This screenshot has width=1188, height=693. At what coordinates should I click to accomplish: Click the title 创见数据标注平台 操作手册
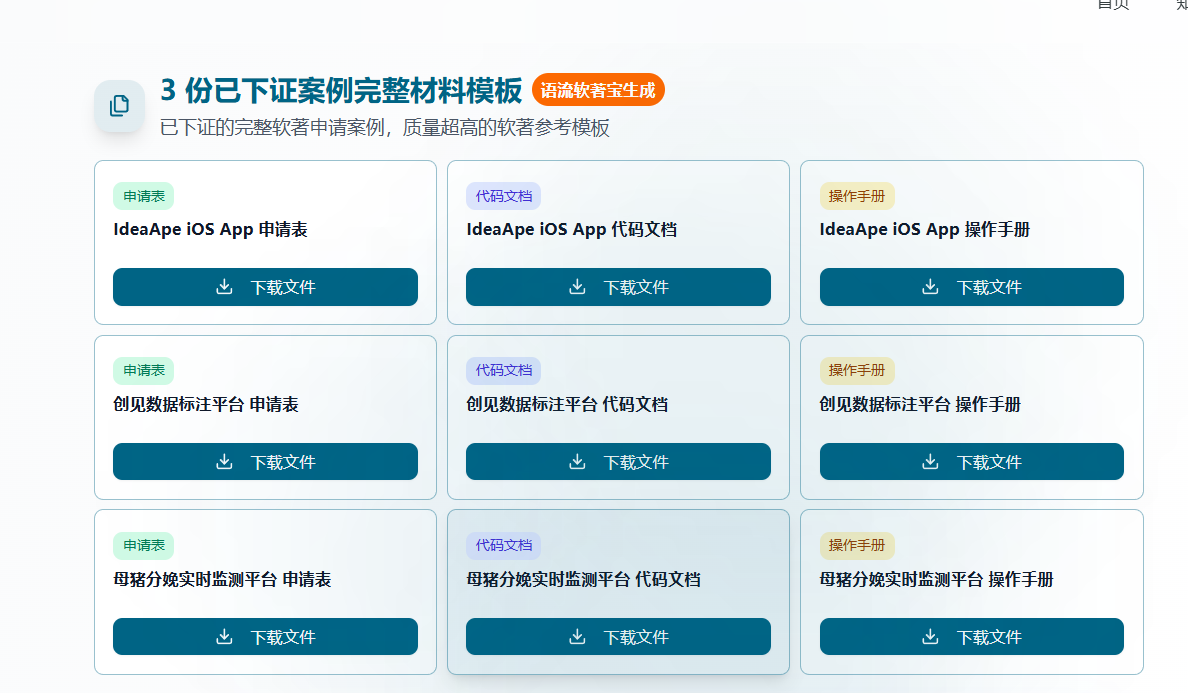[x=920, y=404]
